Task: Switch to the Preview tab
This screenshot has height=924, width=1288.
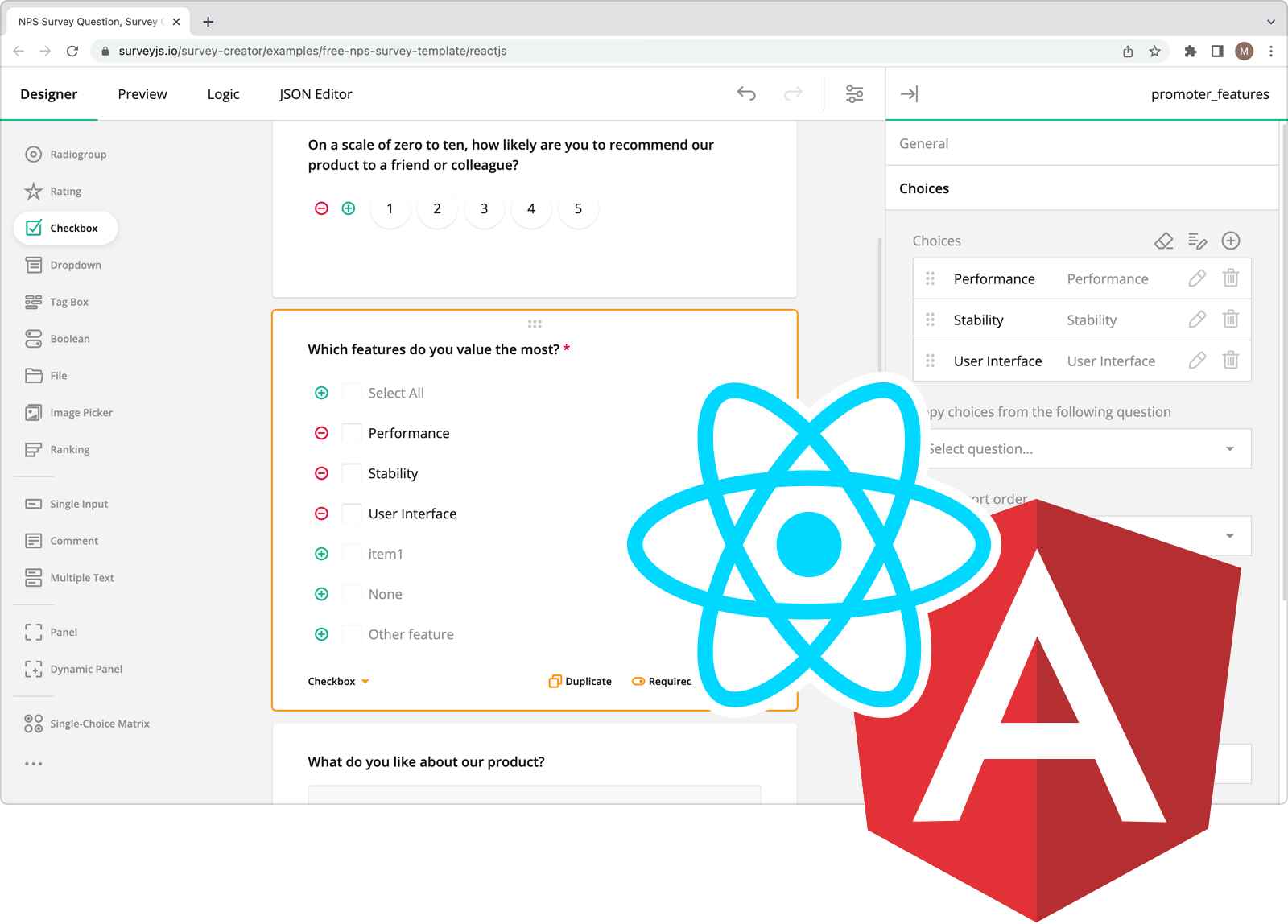Action: (142, 94)
